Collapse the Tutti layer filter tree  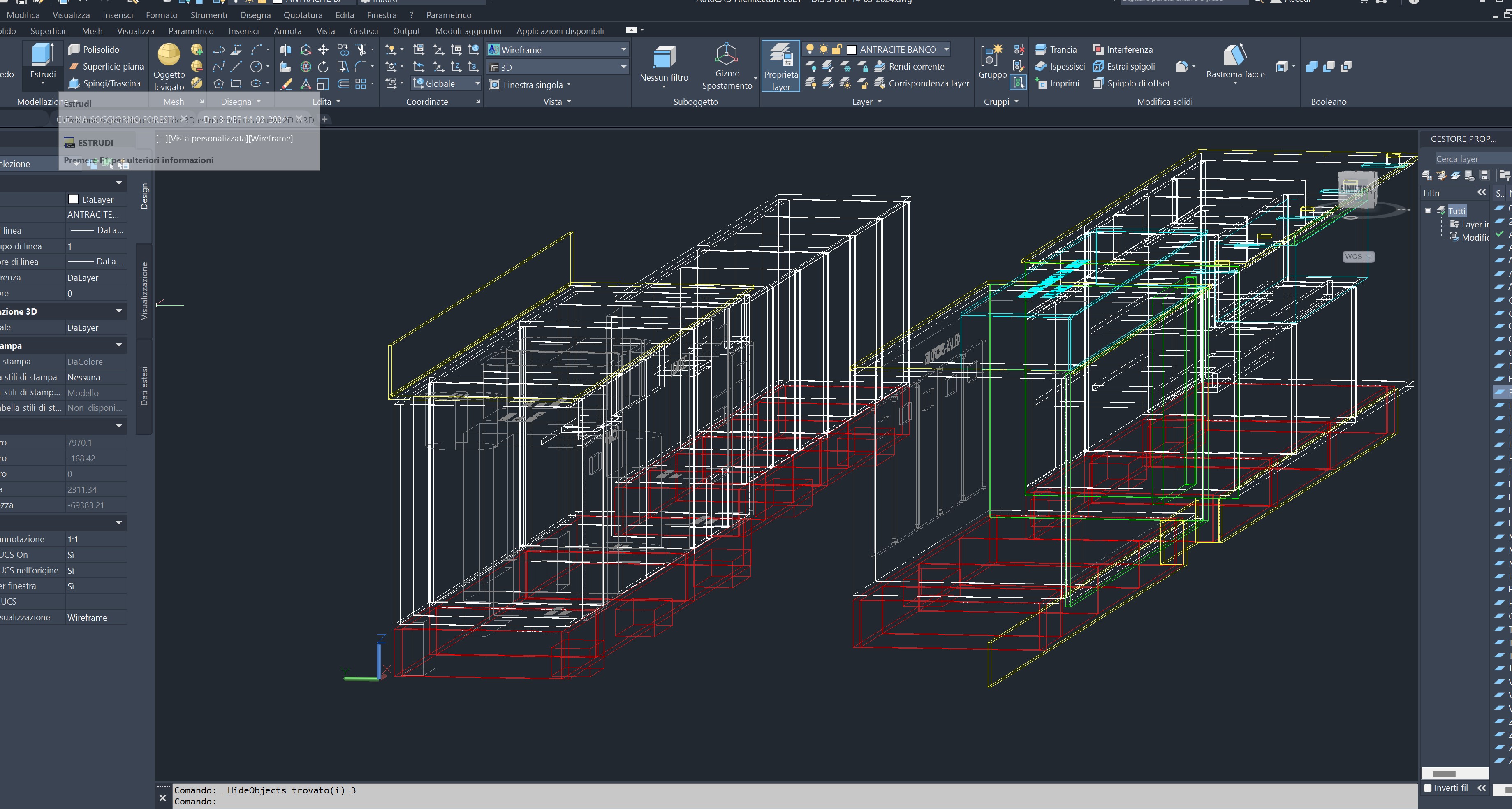(x=1428, y=211)
